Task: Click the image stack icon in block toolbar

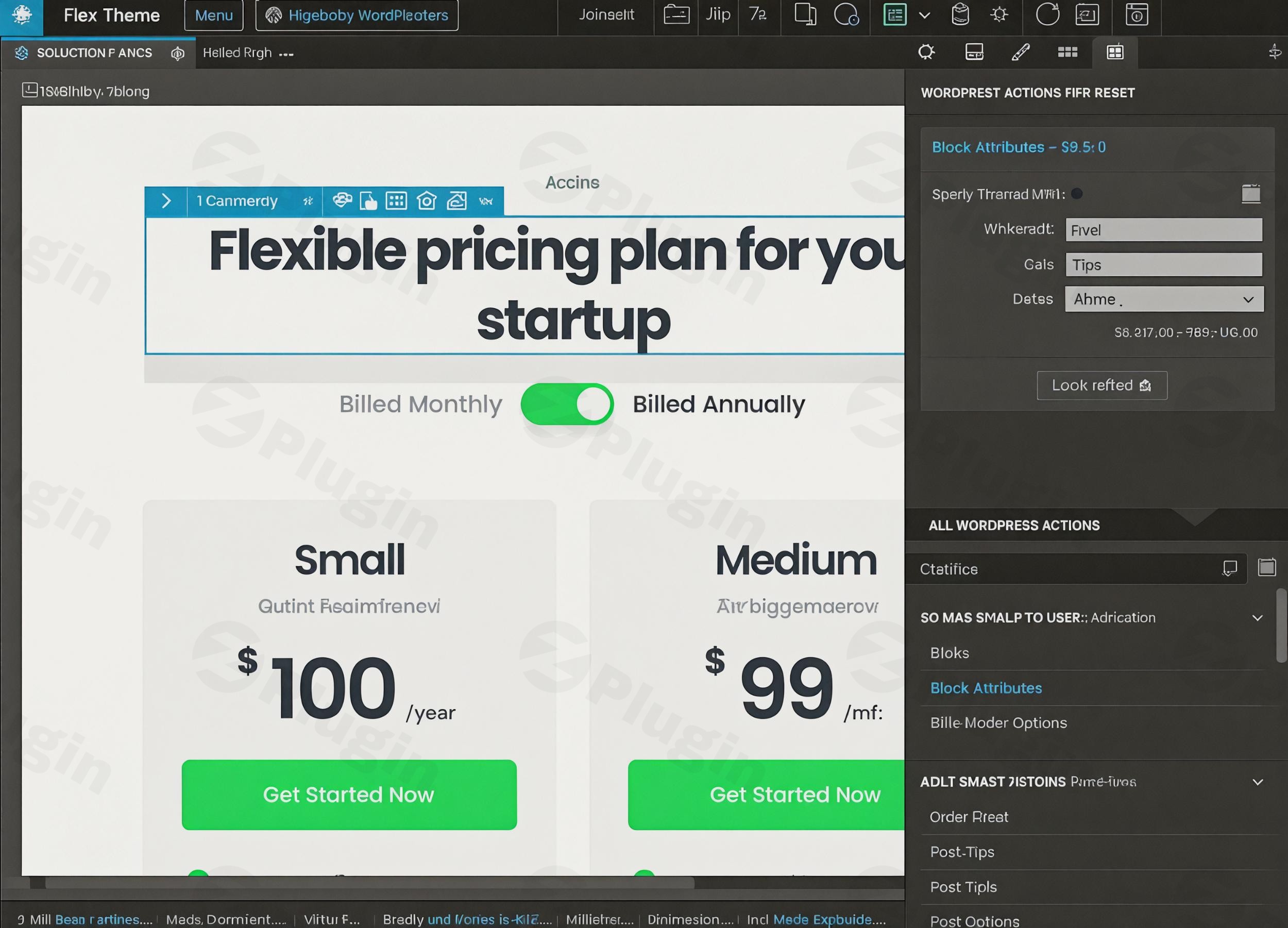Action: pos(456,200)
